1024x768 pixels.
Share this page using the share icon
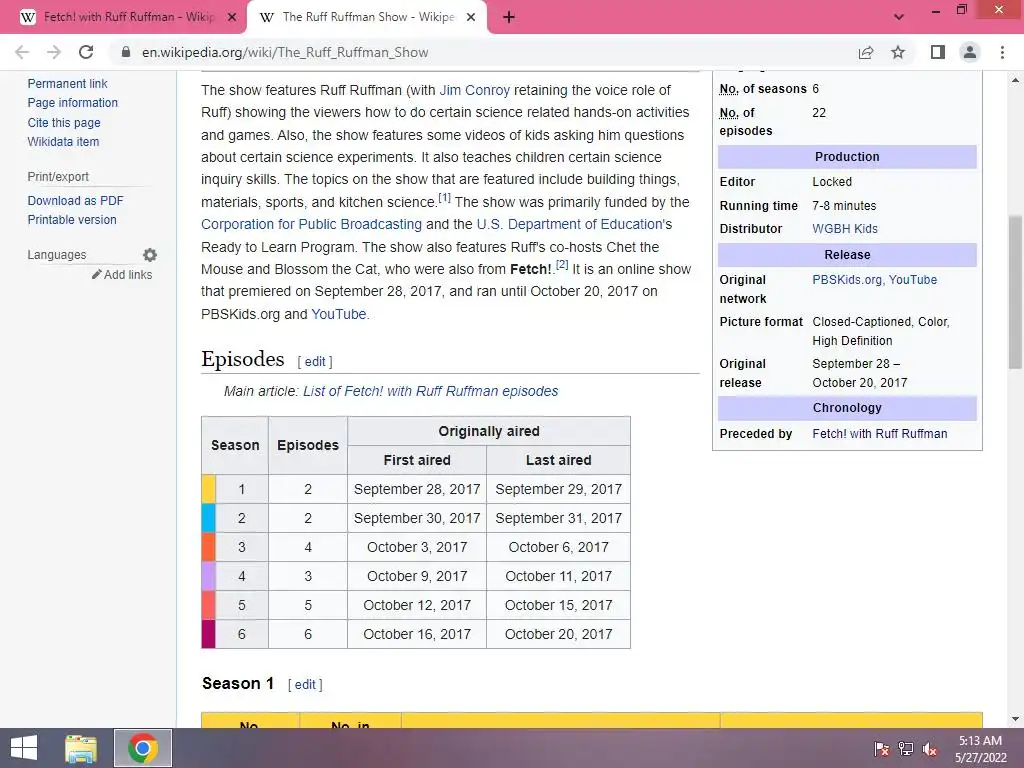point(866,52)
